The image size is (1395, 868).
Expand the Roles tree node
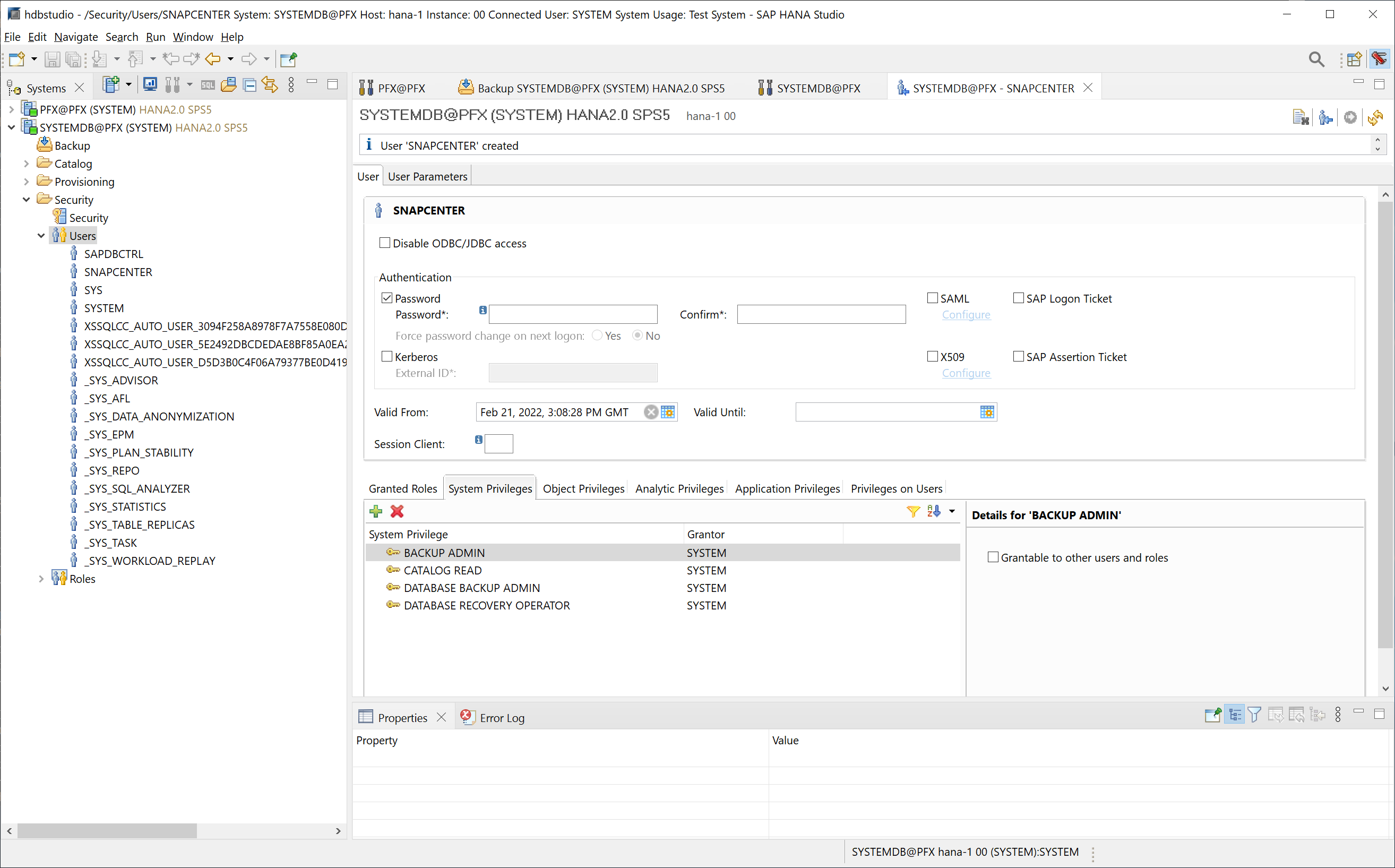(41, 579)
